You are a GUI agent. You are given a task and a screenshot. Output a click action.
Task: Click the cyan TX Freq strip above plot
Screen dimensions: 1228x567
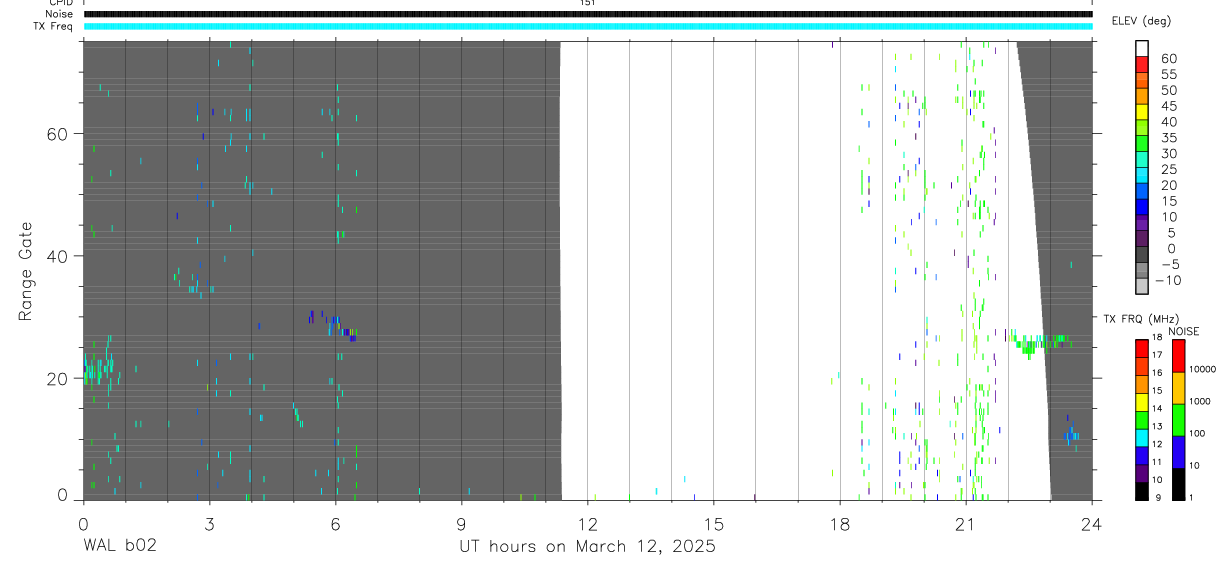tap(588, 26)
